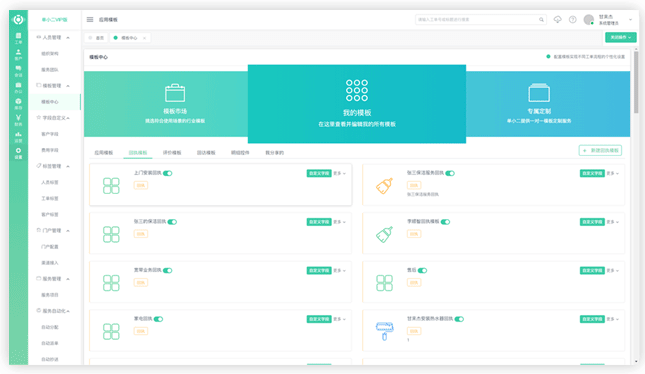Click magnifier icon in search box

pyautogui.click(x=541, y=19)
